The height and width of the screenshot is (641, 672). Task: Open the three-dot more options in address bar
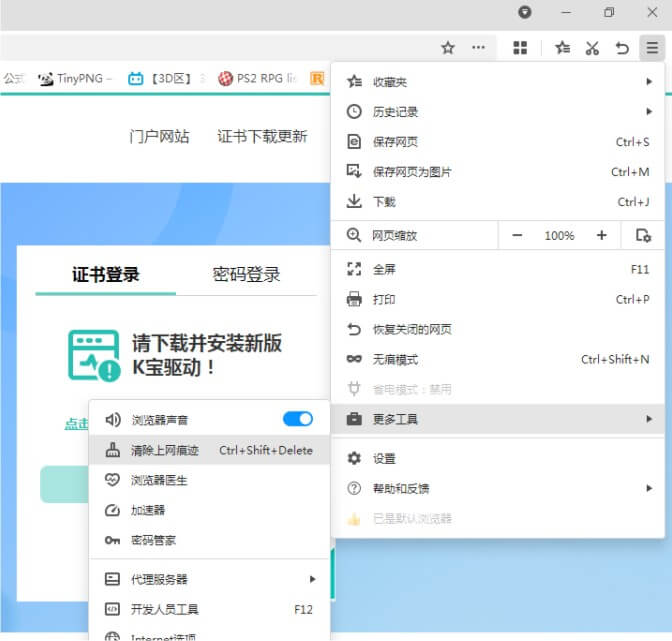(478, 48)
